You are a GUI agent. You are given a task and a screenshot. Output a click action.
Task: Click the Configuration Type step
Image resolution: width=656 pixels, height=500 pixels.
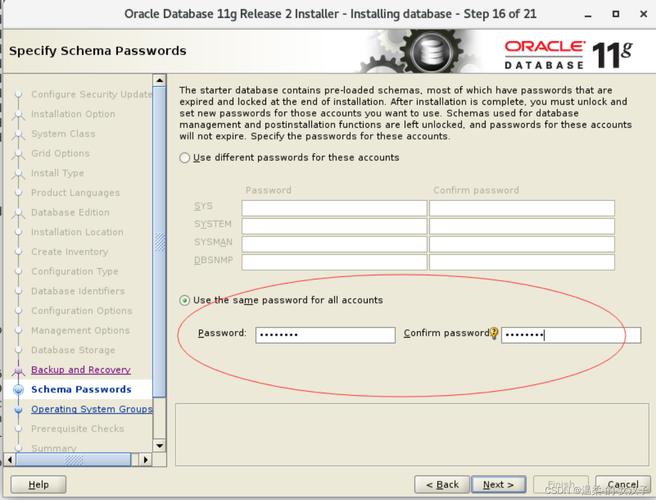tap(74, 272)
